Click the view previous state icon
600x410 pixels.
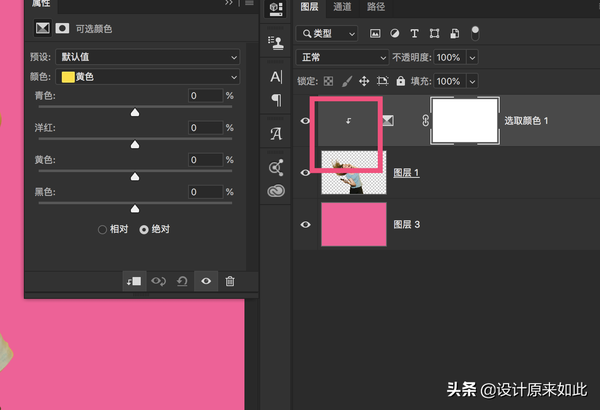(x=158, y=281)
